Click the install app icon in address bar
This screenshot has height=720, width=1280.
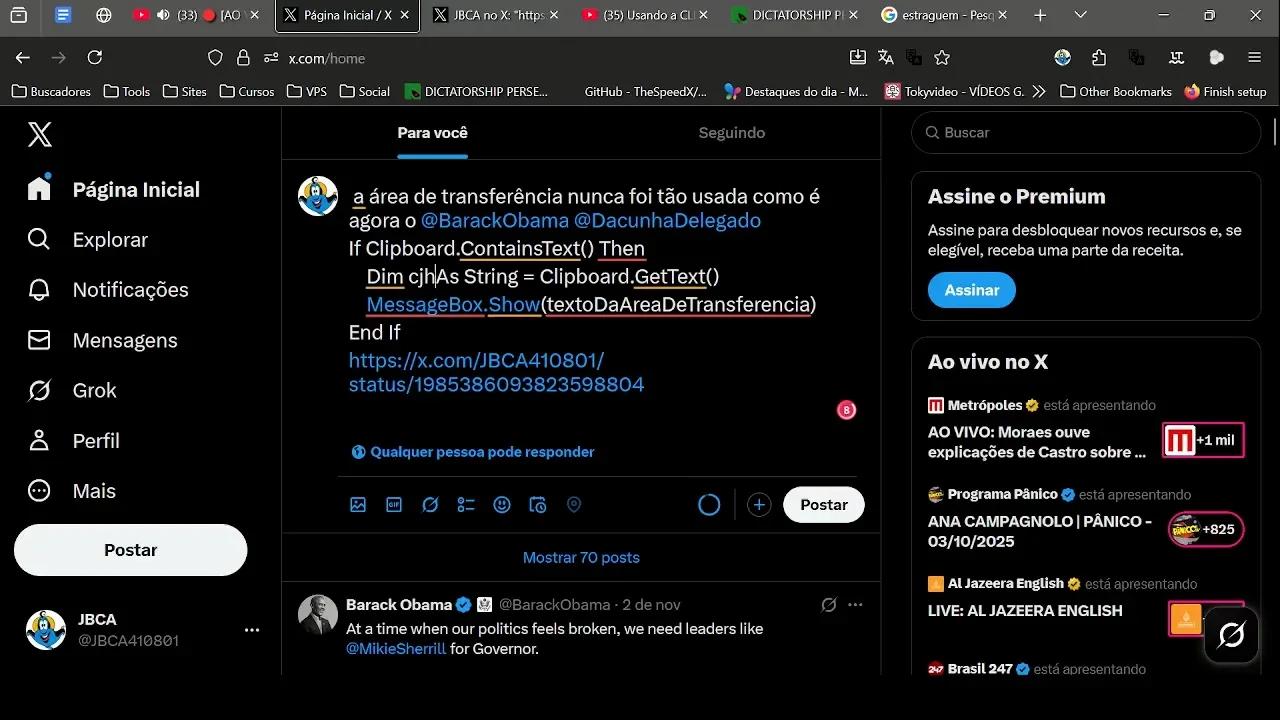click(x=858, y=58)
